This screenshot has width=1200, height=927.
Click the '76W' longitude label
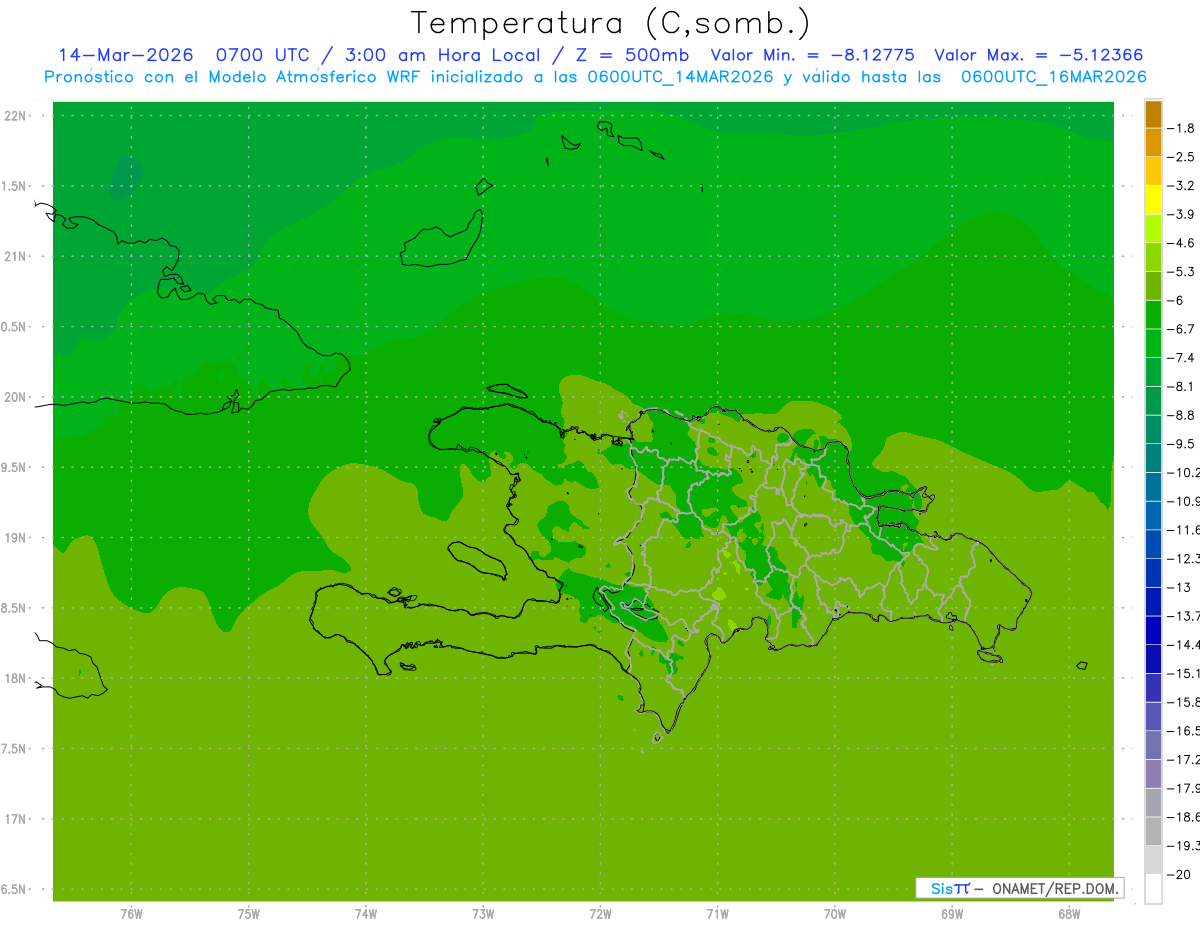point(131,914)
